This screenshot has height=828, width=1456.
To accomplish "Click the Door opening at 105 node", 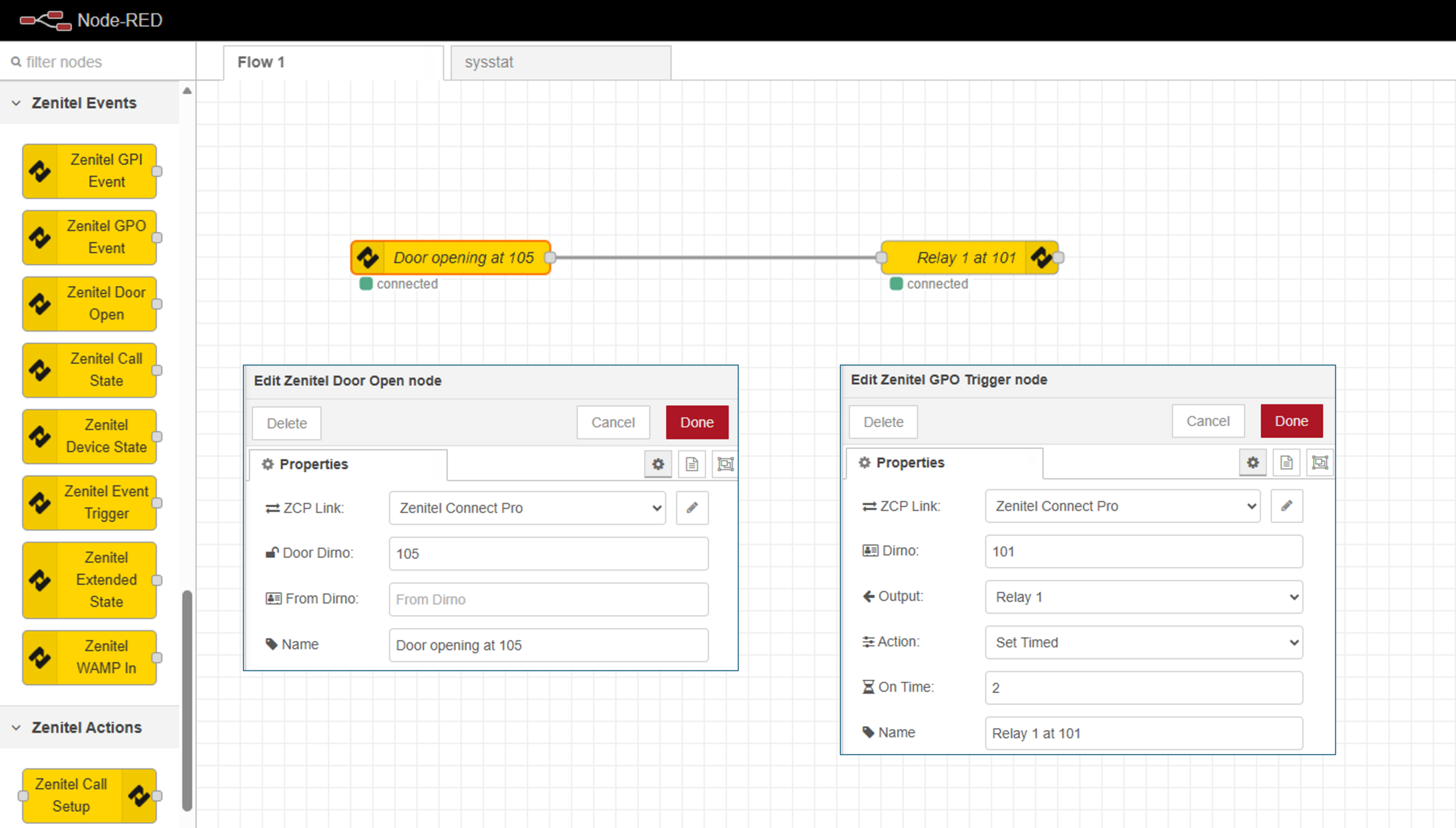I will tap(450, 258).
